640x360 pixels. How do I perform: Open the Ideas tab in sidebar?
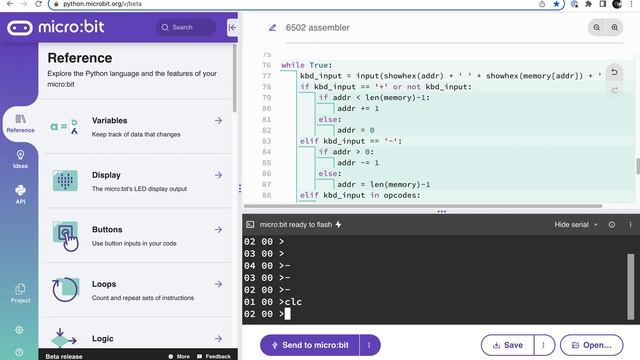20,159
